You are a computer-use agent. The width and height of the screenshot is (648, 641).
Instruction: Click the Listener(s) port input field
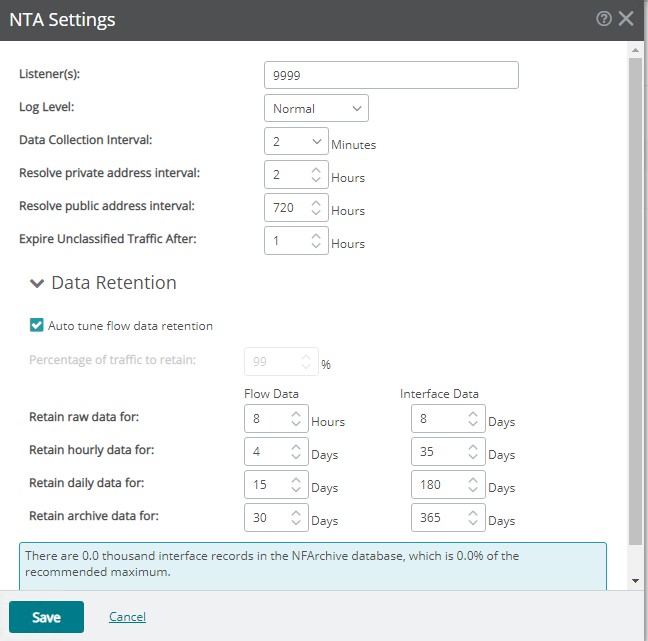(x=391, y=75)
